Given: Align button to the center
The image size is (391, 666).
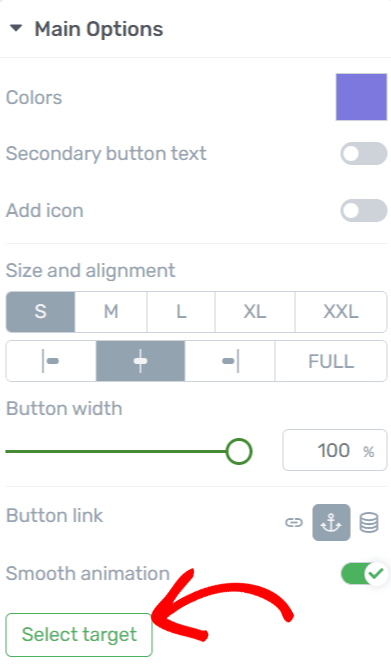Looking at the screenshot, I should coord(141,361).
